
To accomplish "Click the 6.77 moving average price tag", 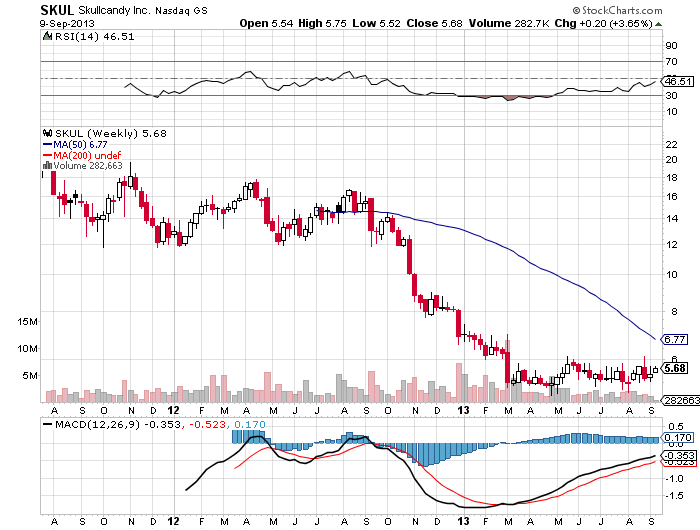I will pos(675,339).
